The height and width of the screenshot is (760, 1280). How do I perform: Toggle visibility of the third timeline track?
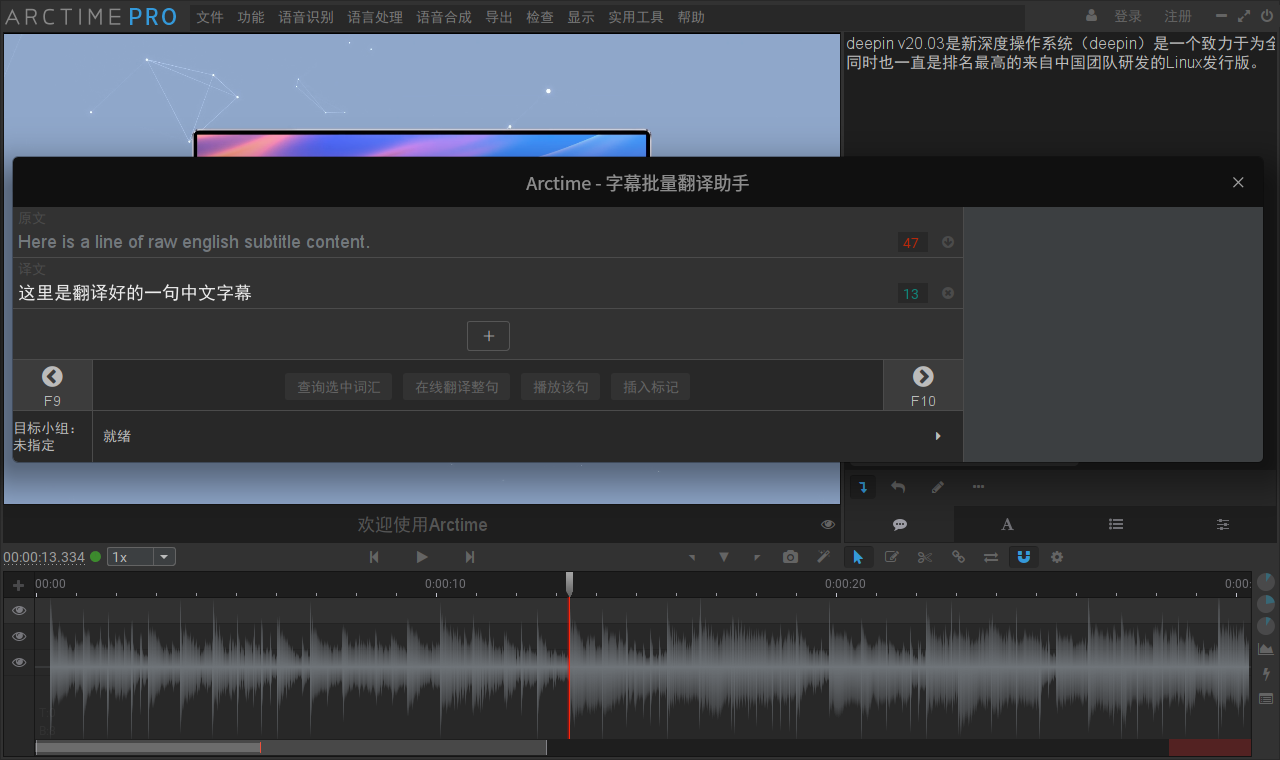19,662
